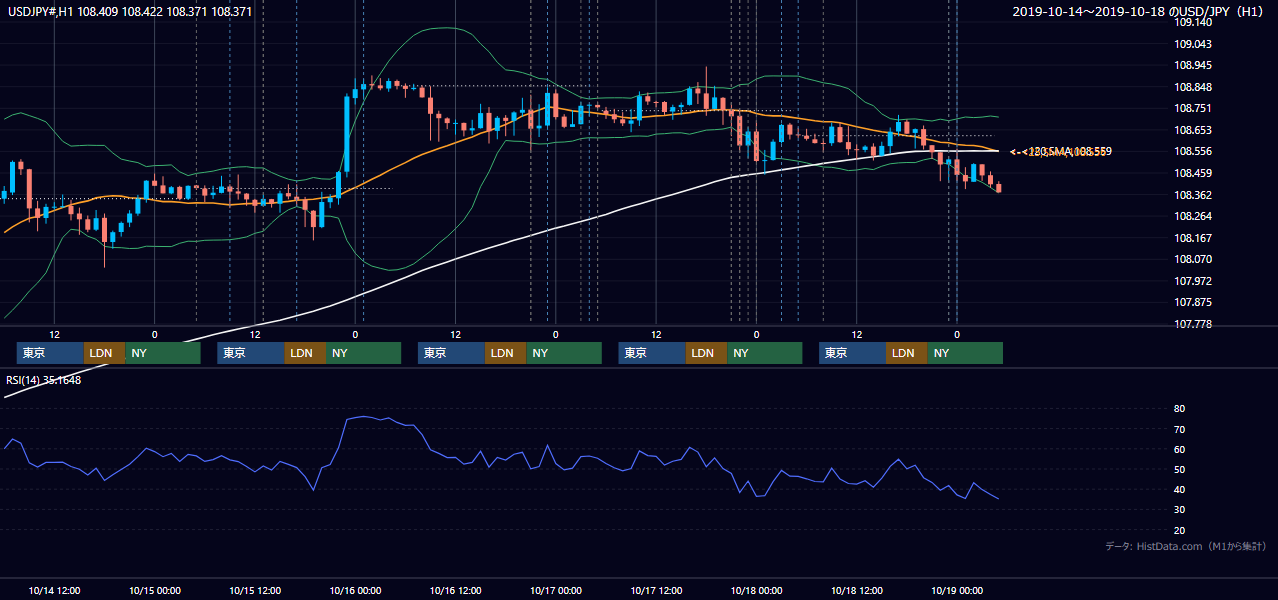
Task: Click the 108.945 price axis label
Action: coord(1192,65)
